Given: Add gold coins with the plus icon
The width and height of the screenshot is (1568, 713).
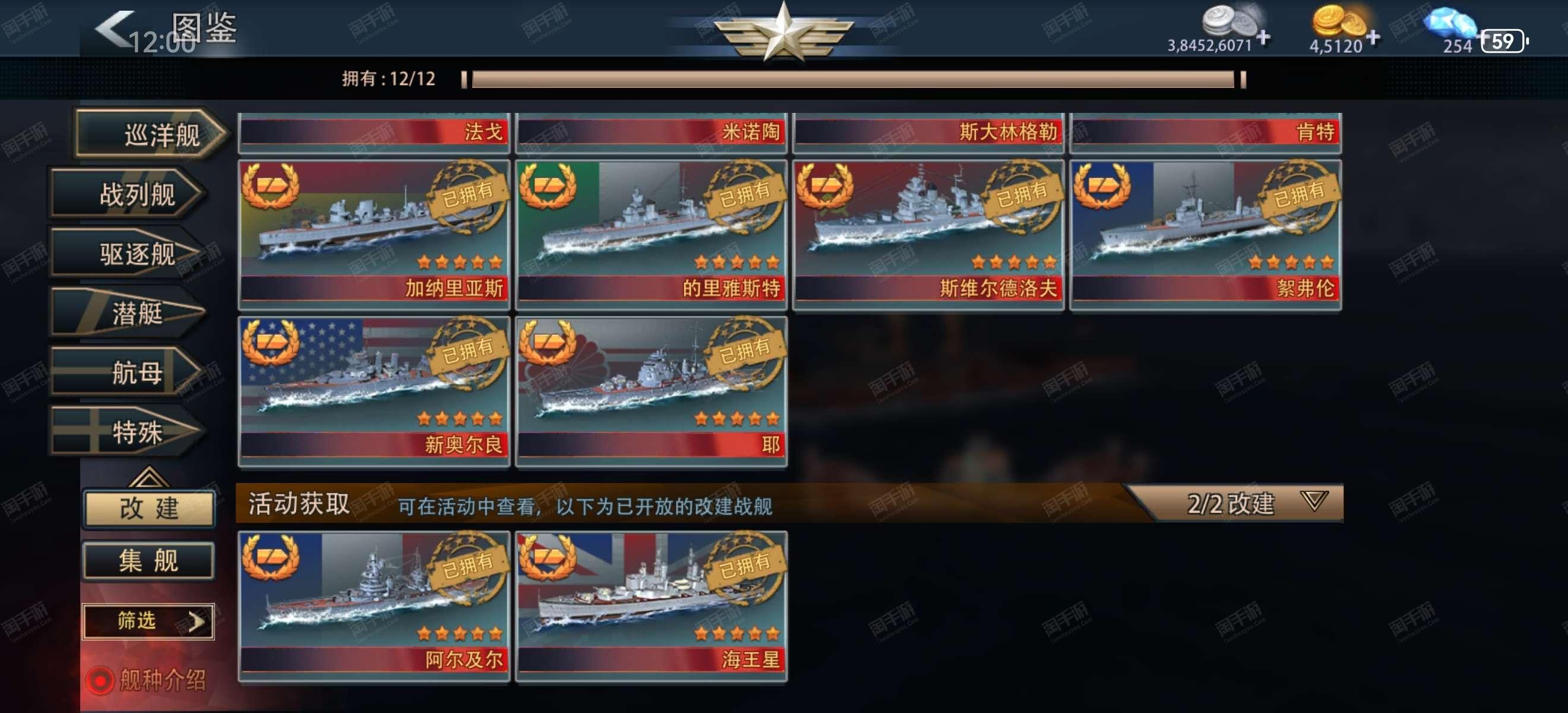Looking at the screenshot, I should point(1373,38).
